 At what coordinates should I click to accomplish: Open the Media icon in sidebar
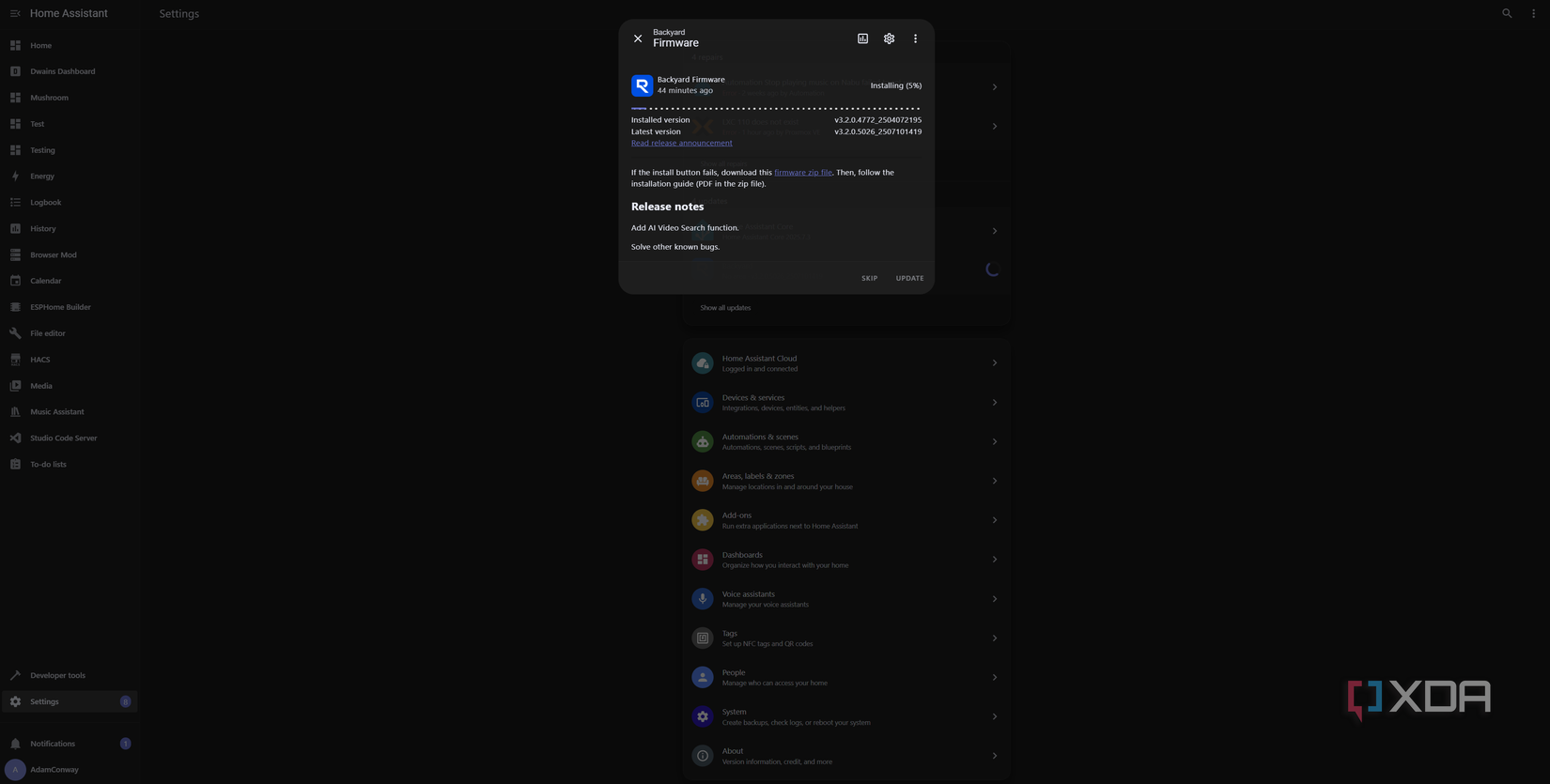(15, 386)
